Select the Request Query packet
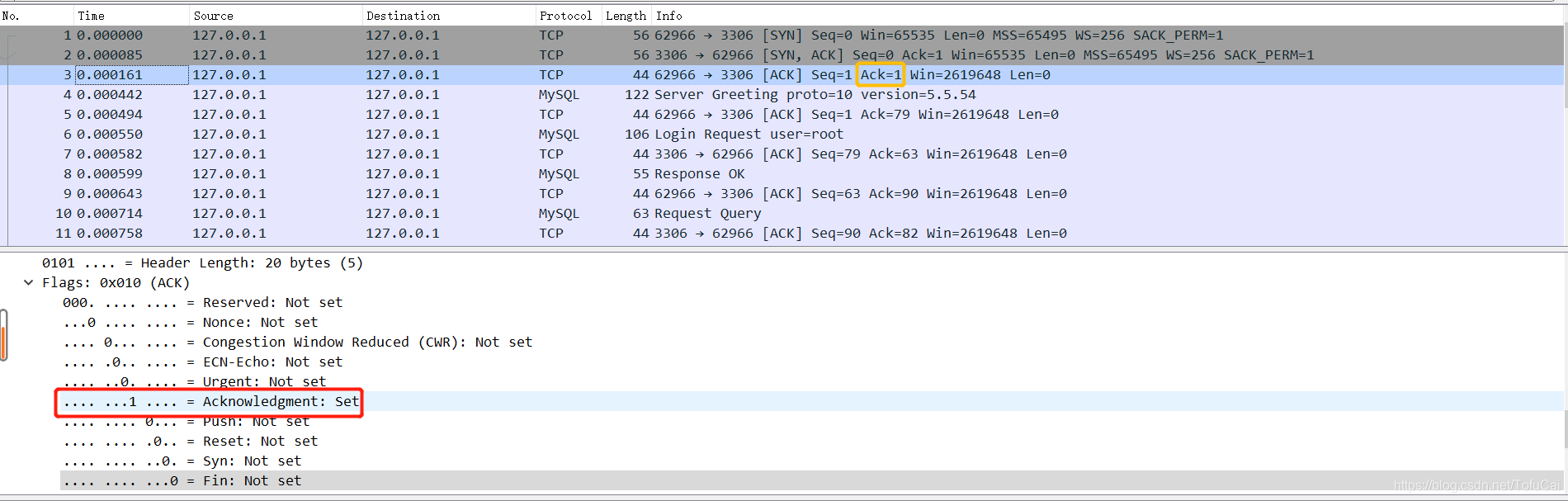The image size is (1568, 501). click(x=782, y=214)
